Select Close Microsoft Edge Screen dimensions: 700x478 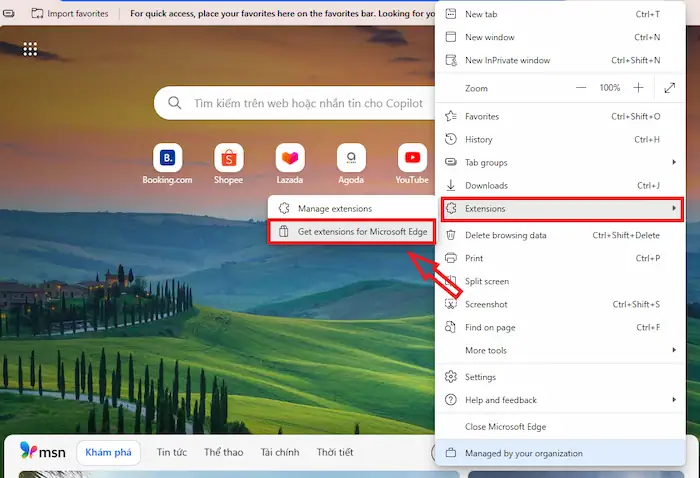[x=560, y=427]
